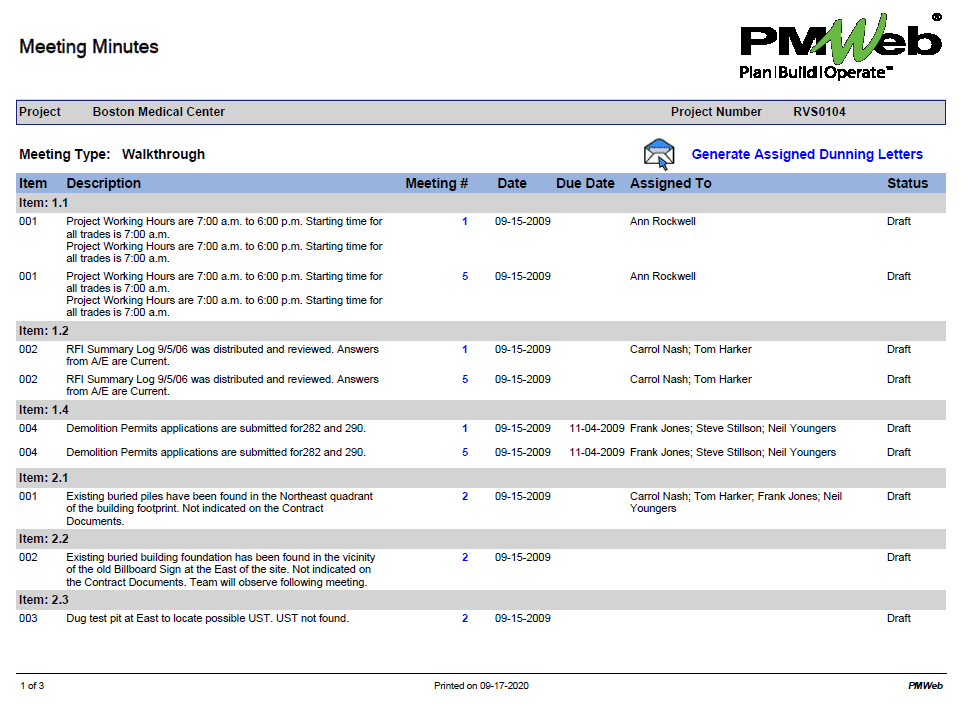
Task: Select the Item: 1.1 group header
Action: (481, 203)
